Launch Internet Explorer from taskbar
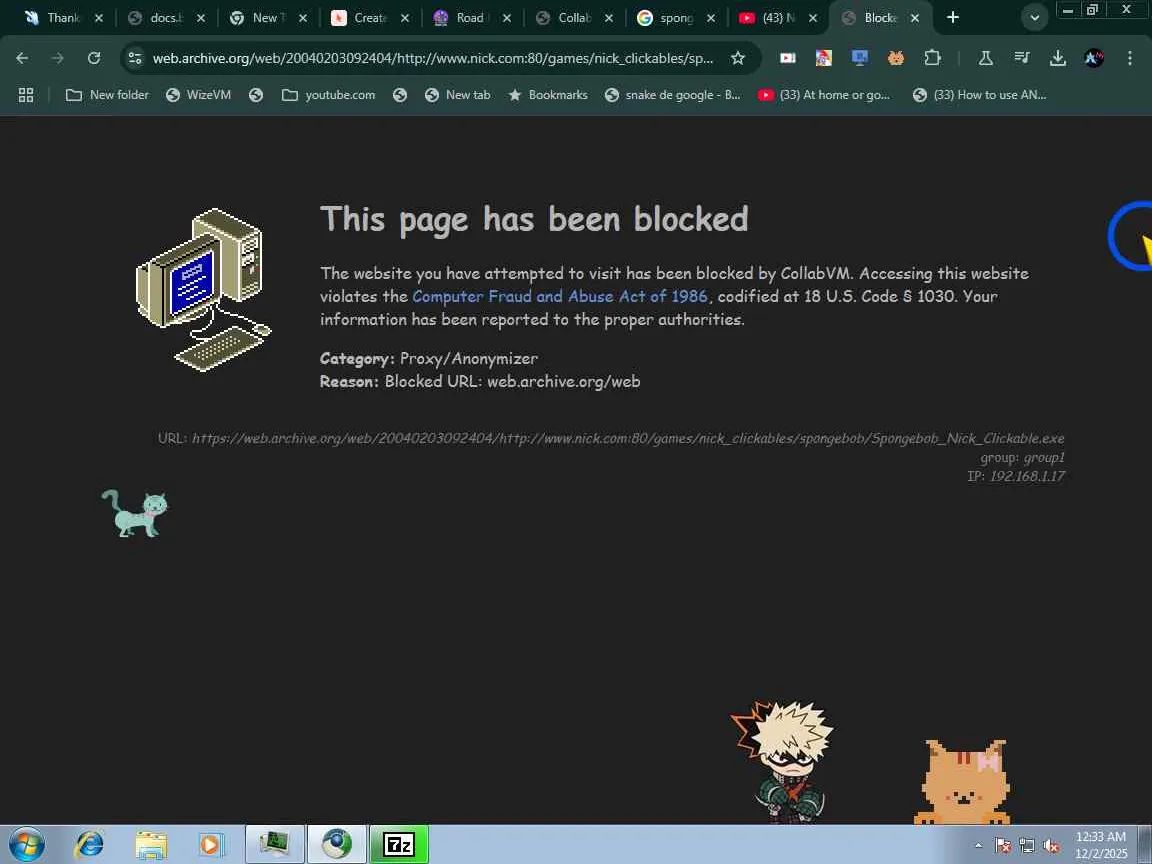Screen dimensions: 1152x864 [90, 844]
